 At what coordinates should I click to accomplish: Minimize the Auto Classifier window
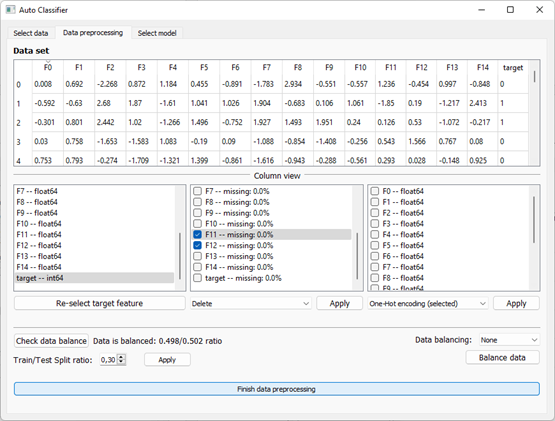pyautogui.click(x=481, y=10)
